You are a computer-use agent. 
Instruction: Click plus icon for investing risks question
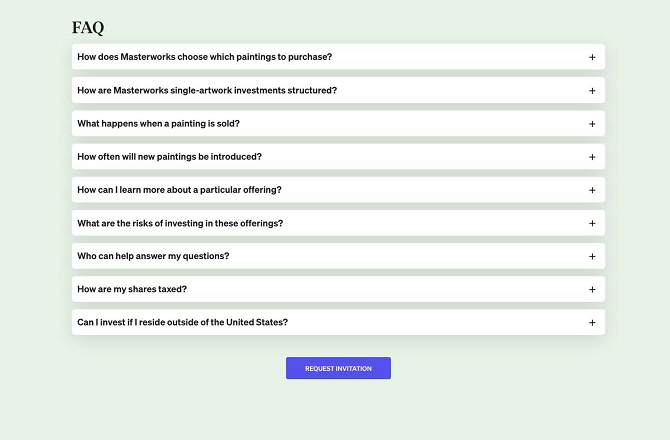[592, 223]
